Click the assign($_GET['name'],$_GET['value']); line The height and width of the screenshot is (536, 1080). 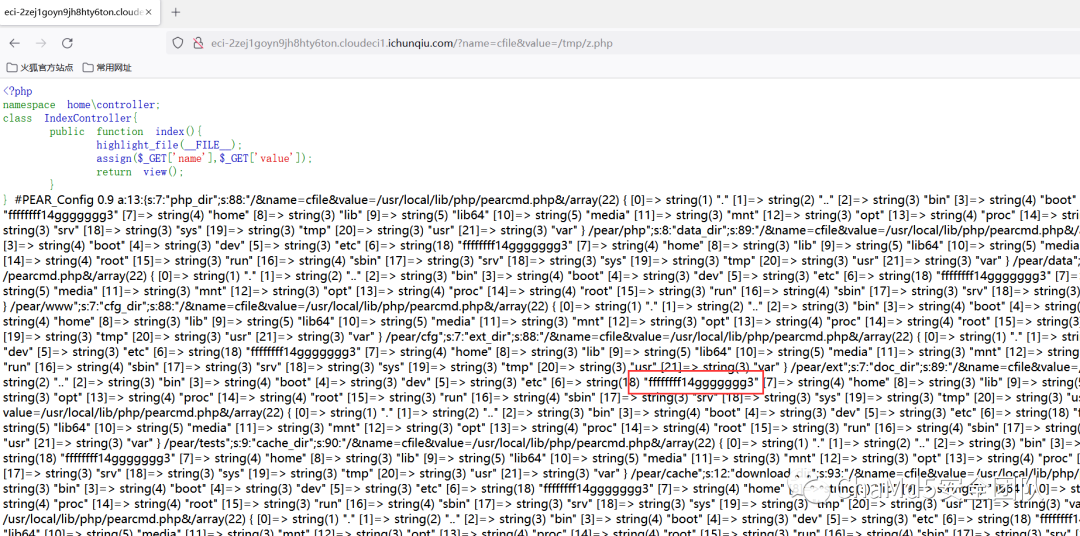pyautogui.click(x=205, y=158)
